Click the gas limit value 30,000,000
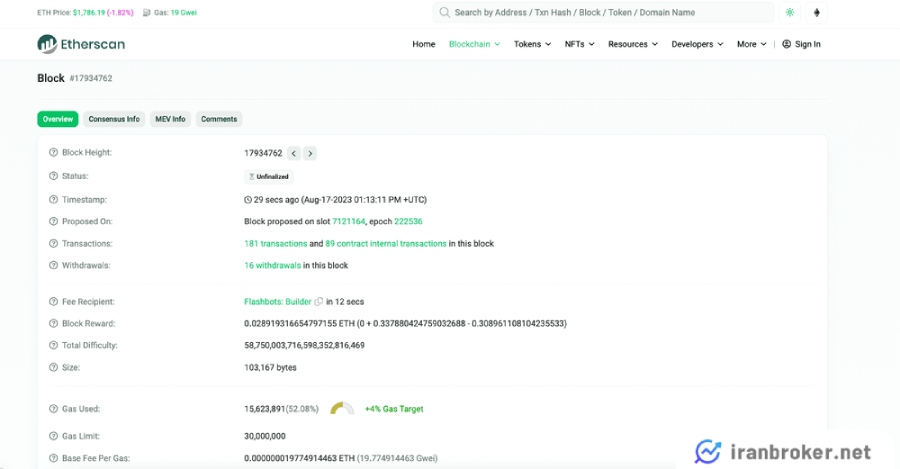The image size is (900, 469). (x=265, y=436)
